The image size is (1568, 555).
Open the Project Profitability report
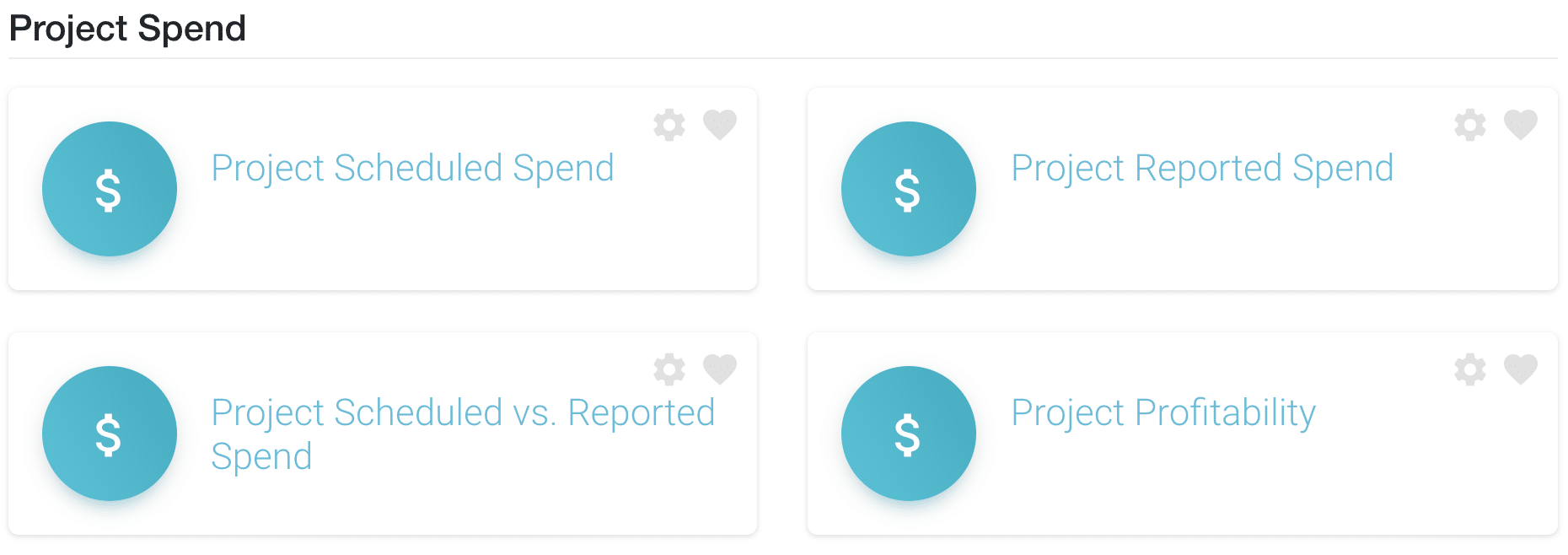(x=1163, y=413)
